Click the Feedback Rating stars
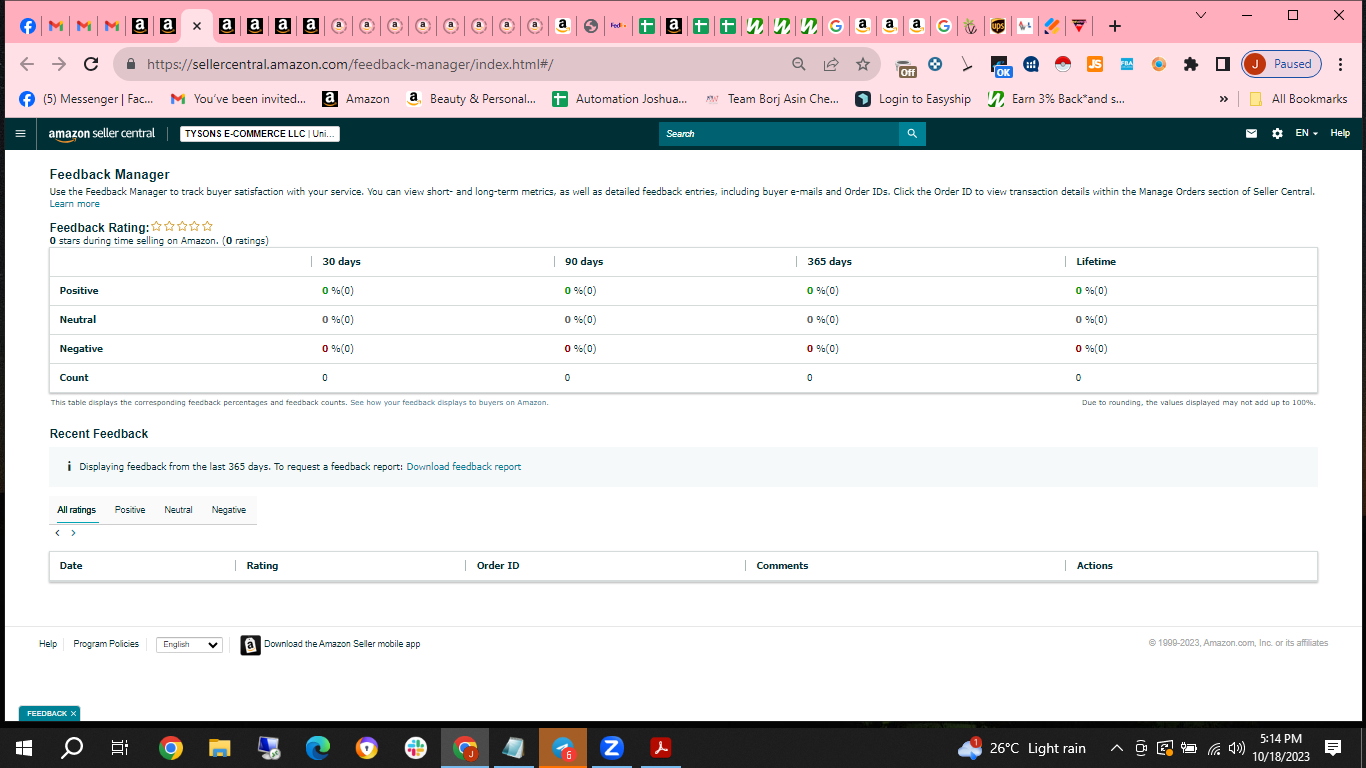 182,227
